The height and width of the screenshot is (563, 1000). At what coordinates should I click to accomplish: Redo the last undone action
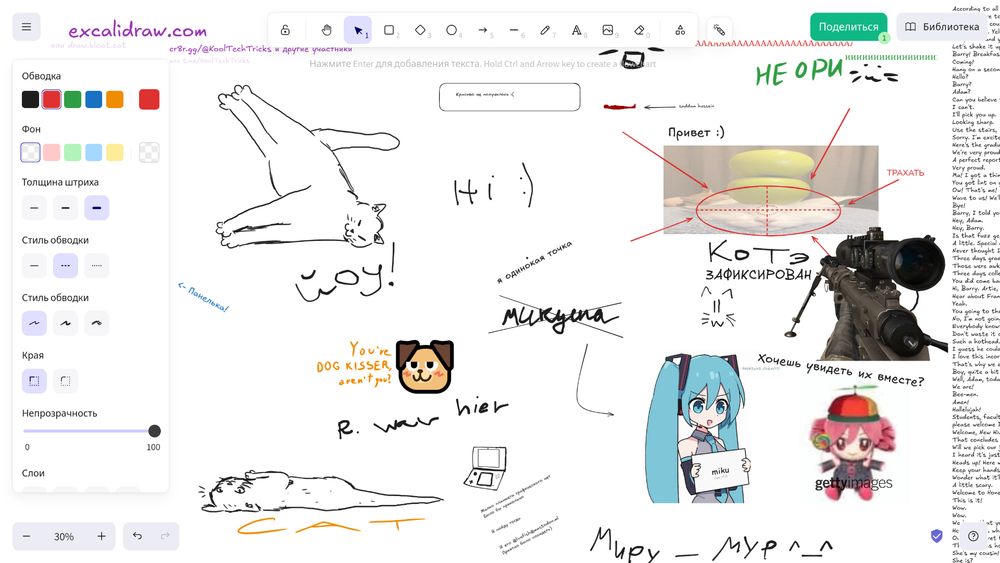tap(165, 536)
